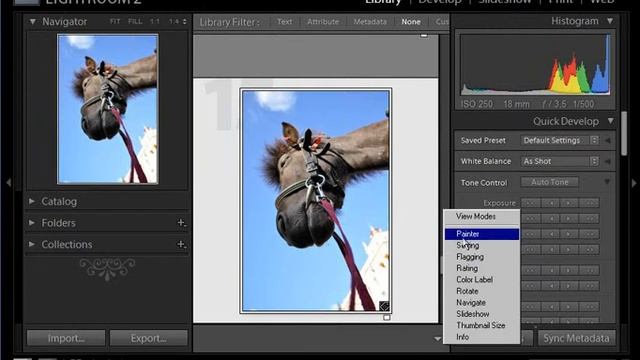Click the metadata badge on horse thumbnail
The height and width of the screenshot is (360, 640).
point(384,306)
